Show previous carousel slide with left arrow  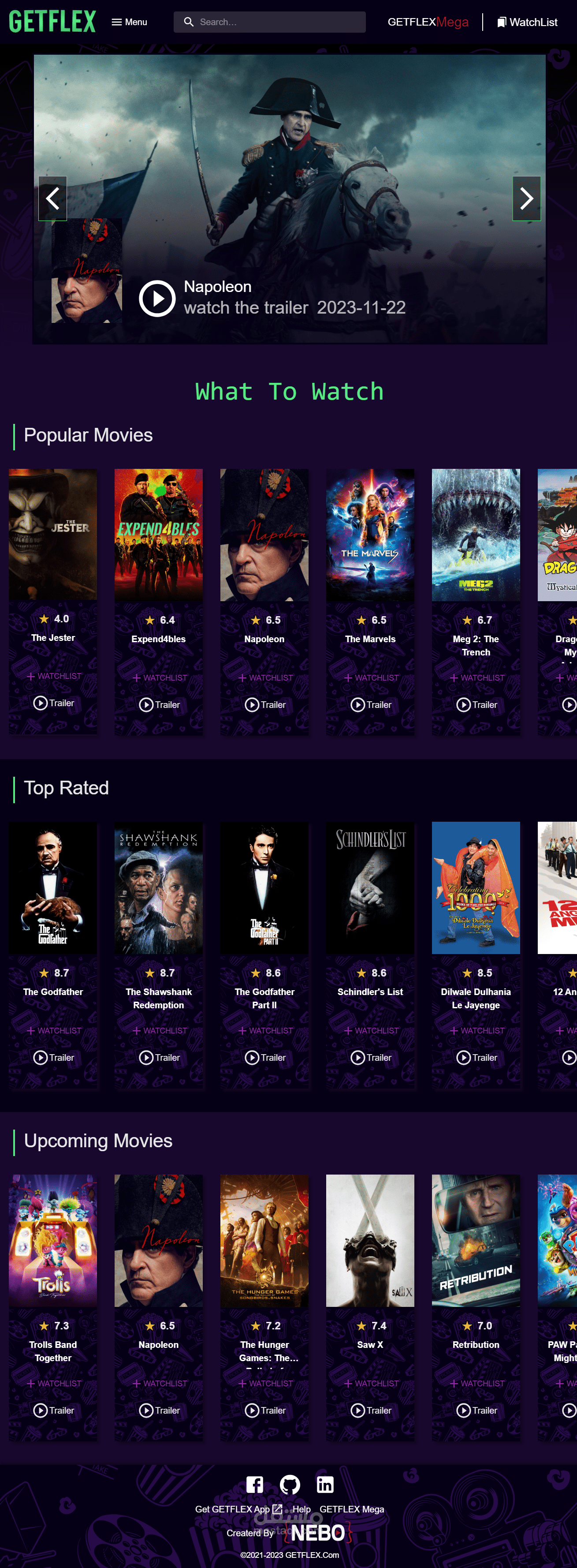[x=53, y=198]
